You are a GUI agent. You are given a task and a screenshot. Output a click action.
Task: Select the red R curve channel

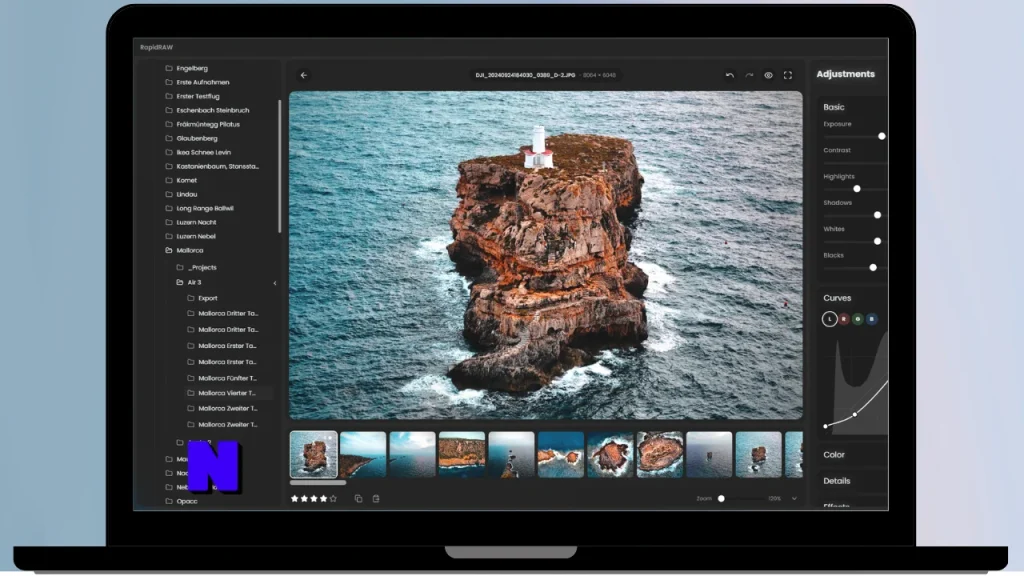pos(844,319)
